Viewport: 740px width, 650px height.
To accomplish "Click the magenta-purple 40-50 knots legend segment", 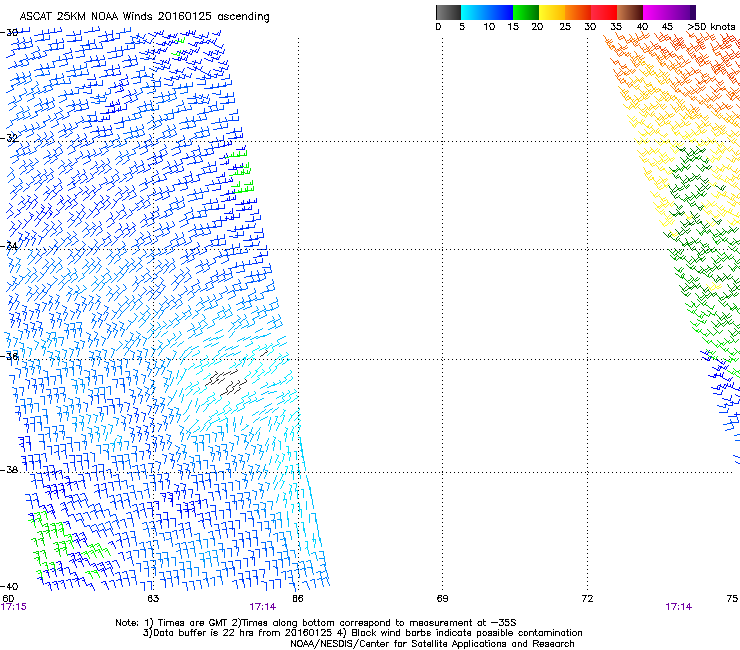I will [x=669, y=12].
